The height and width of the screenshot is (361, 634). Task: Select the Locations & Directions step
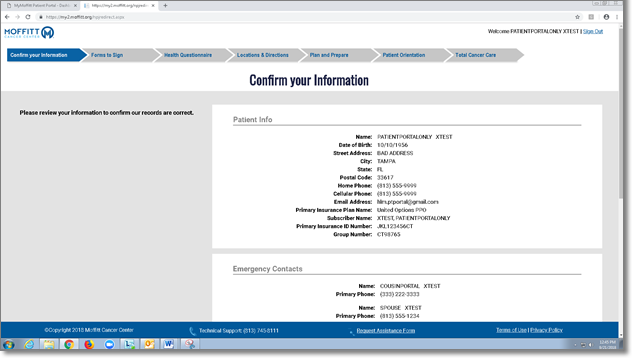[263, 55]
